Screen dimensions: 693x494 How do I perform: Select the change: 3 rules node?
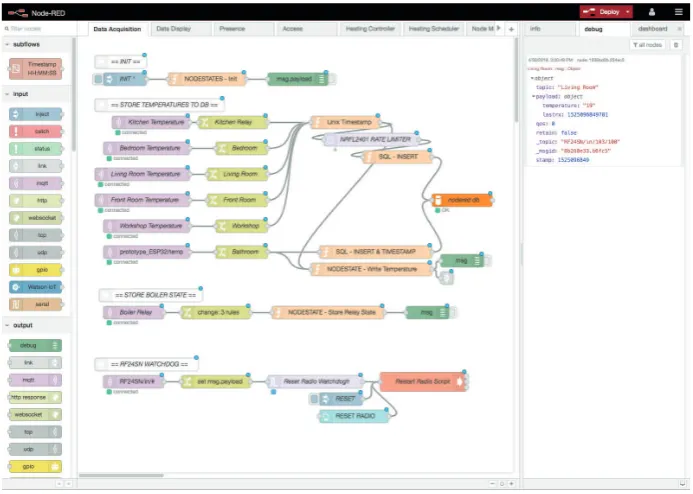(216, 313)
